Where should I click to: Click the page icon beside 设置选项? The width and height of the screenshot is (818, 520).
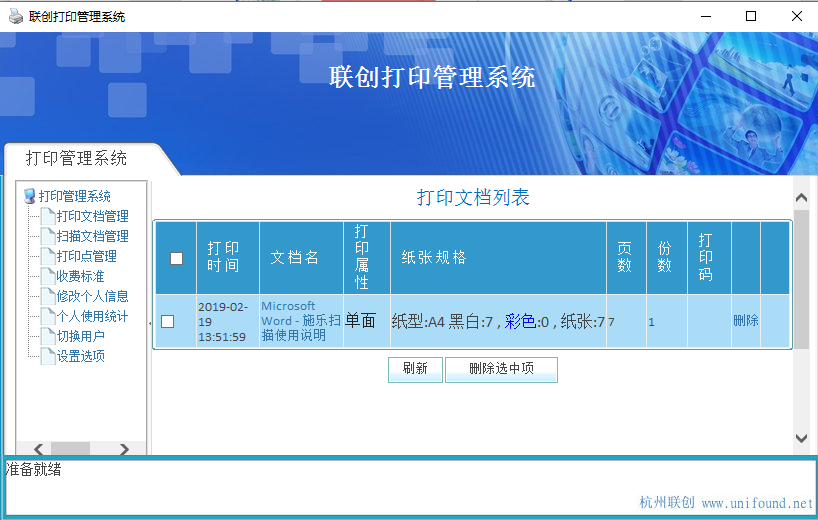47,356
